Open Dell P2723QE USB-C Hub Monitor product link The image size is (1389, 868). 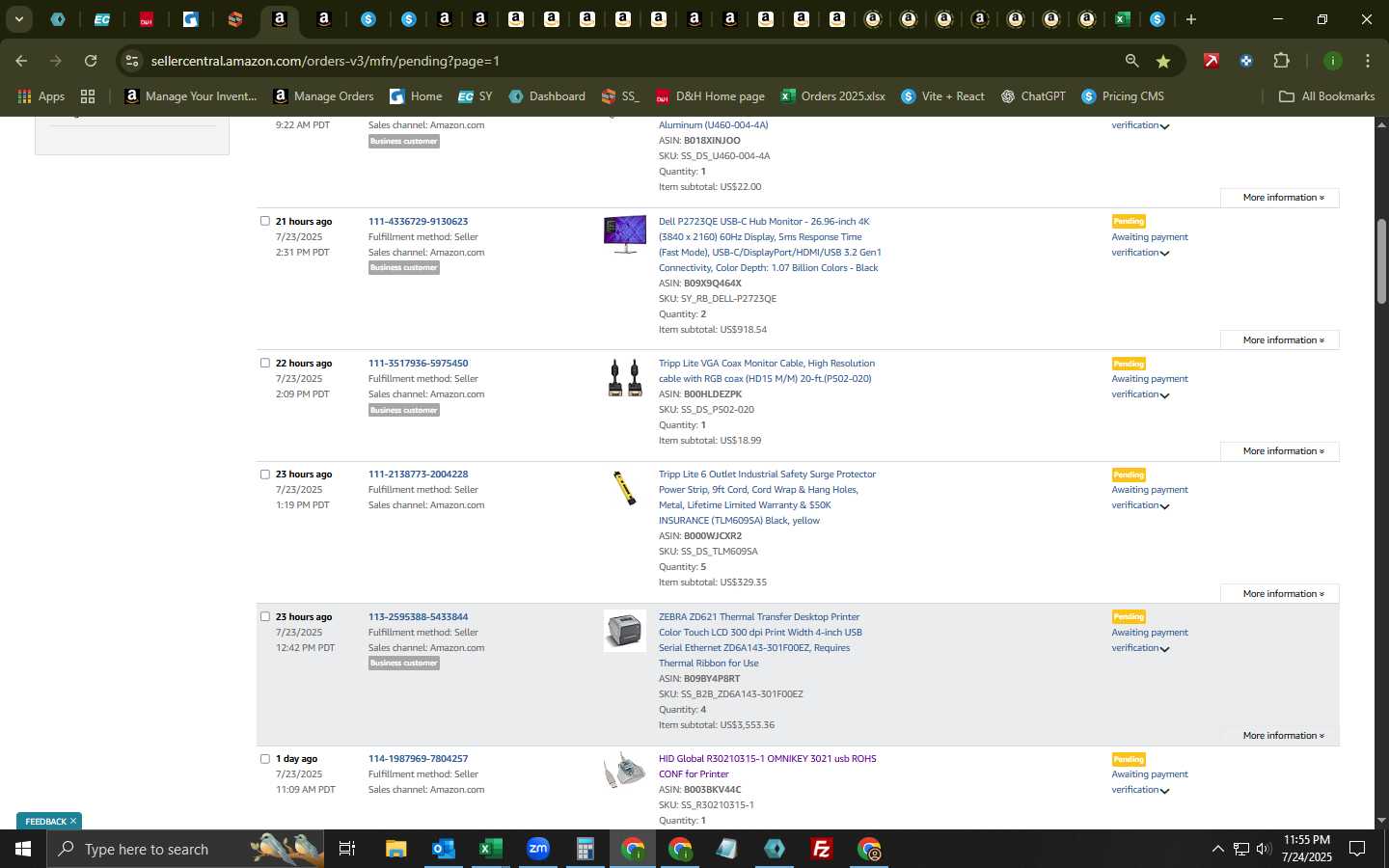[x=770, y=244]
